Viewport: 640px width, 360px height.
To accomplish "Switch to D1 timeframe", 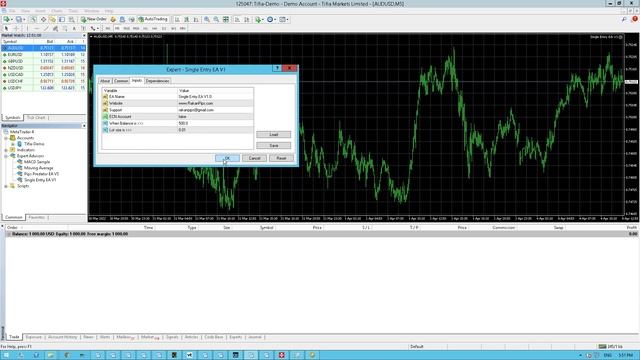I will click(164, 29).
